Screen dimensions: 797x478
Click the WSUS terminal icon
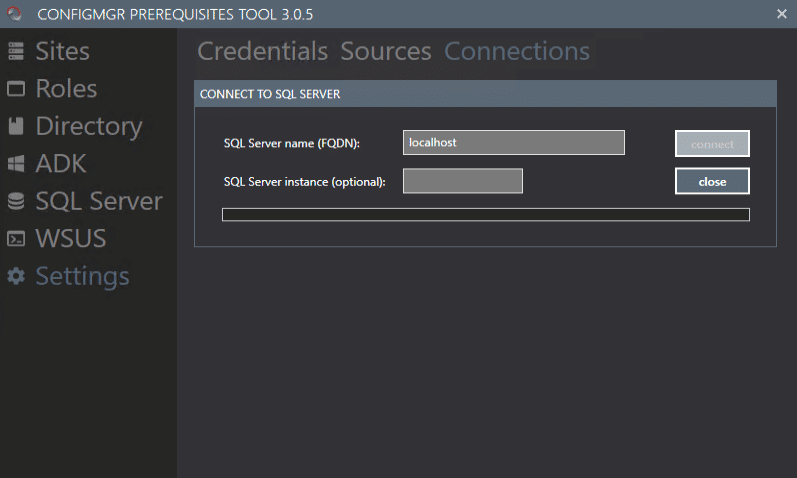[16, 239]
